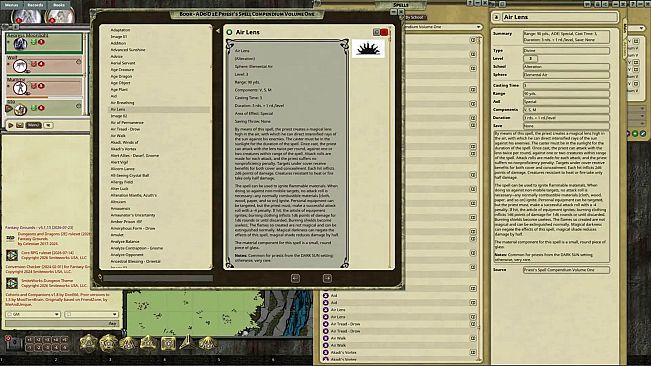Click the red button on Air Lens page
This screenshot has height=366, width=651.
pyautogui.click(x=384, y=32)
